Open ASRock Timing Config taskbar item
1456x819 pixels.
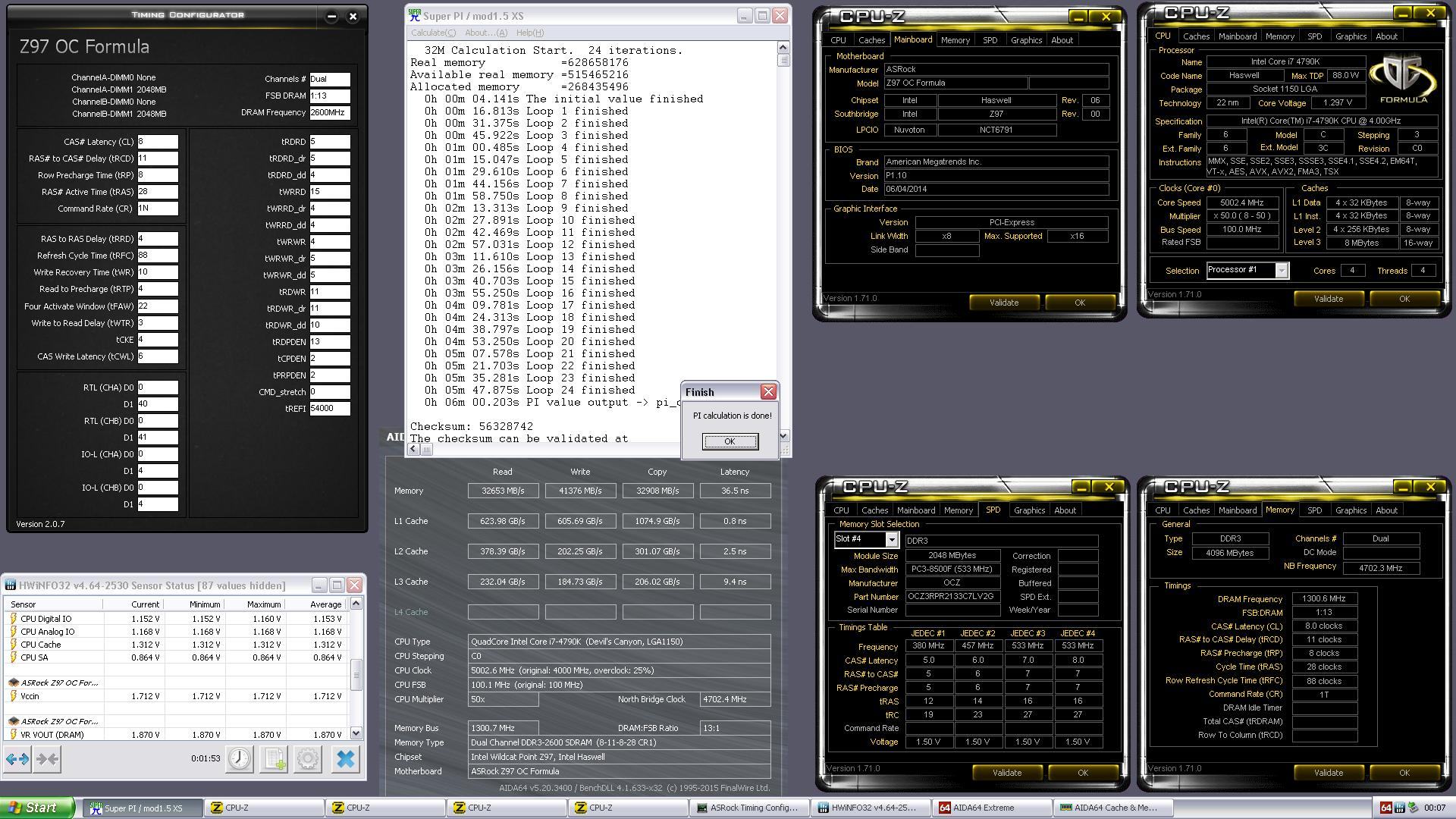point(748,808)
